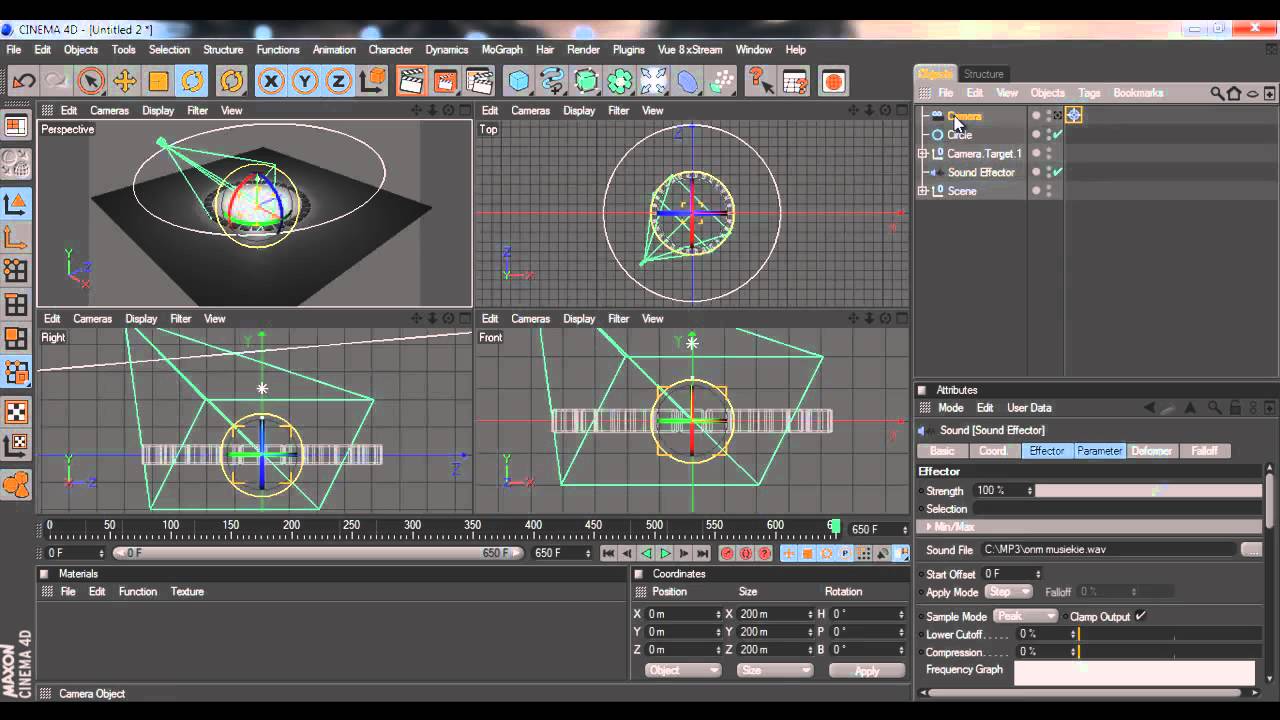
Task: Play the animation forwards
Action: (665, 553)
